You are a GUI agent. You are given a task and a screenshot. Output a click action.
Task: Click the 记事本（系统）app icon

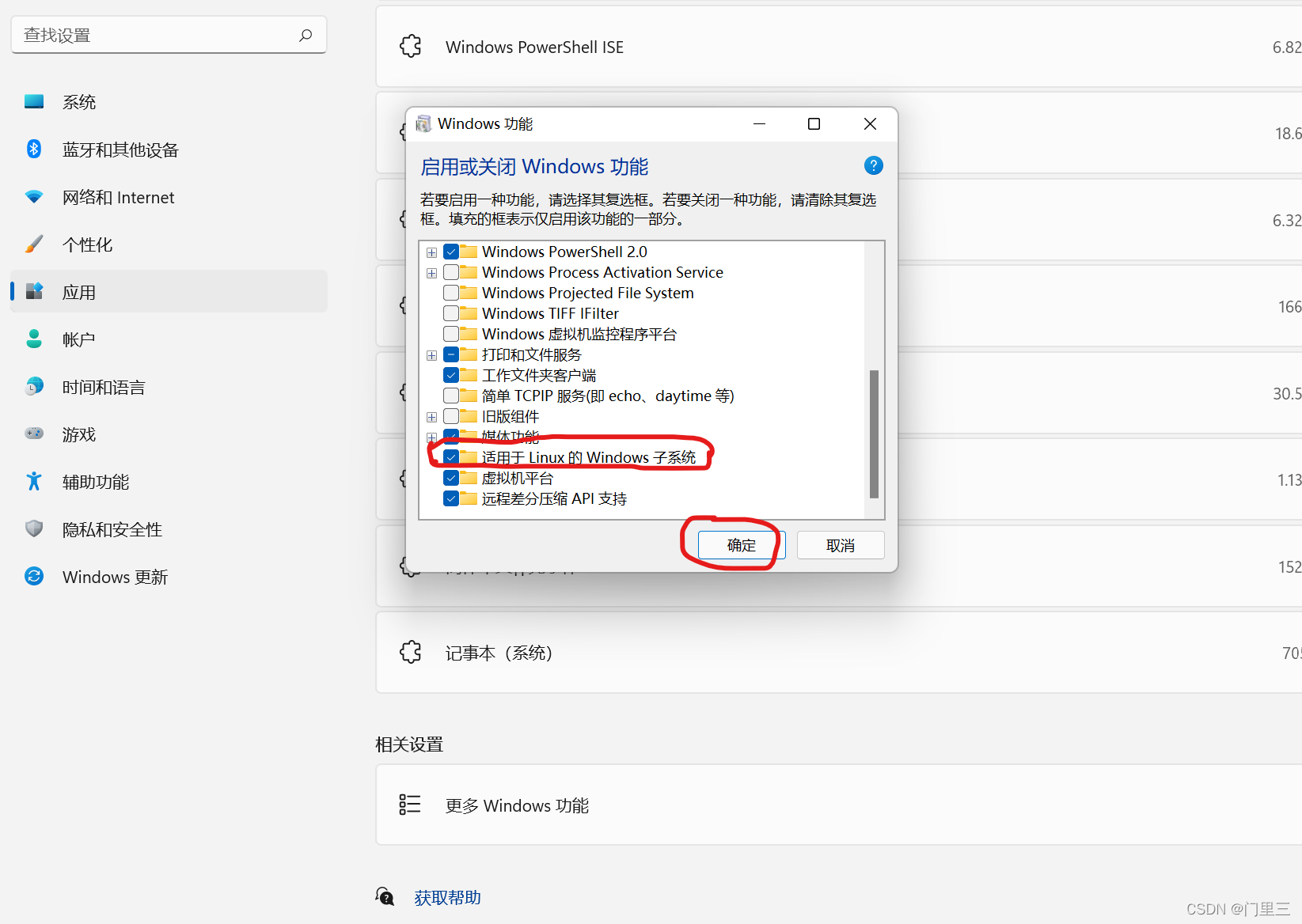point(411,653)
